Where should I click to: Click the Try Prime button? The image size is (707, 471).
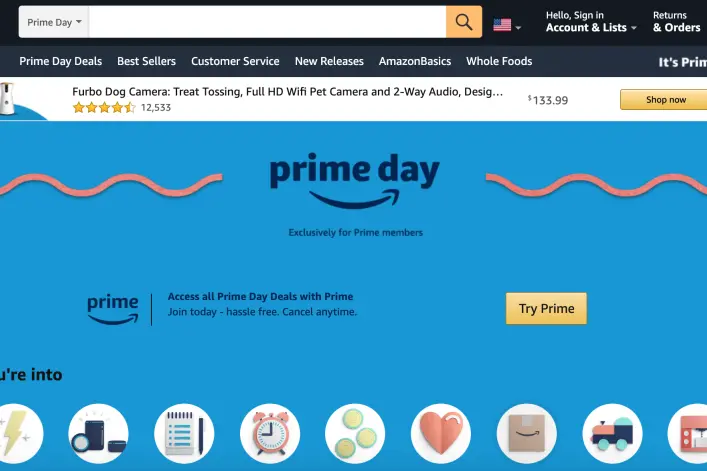click(546, 309)
